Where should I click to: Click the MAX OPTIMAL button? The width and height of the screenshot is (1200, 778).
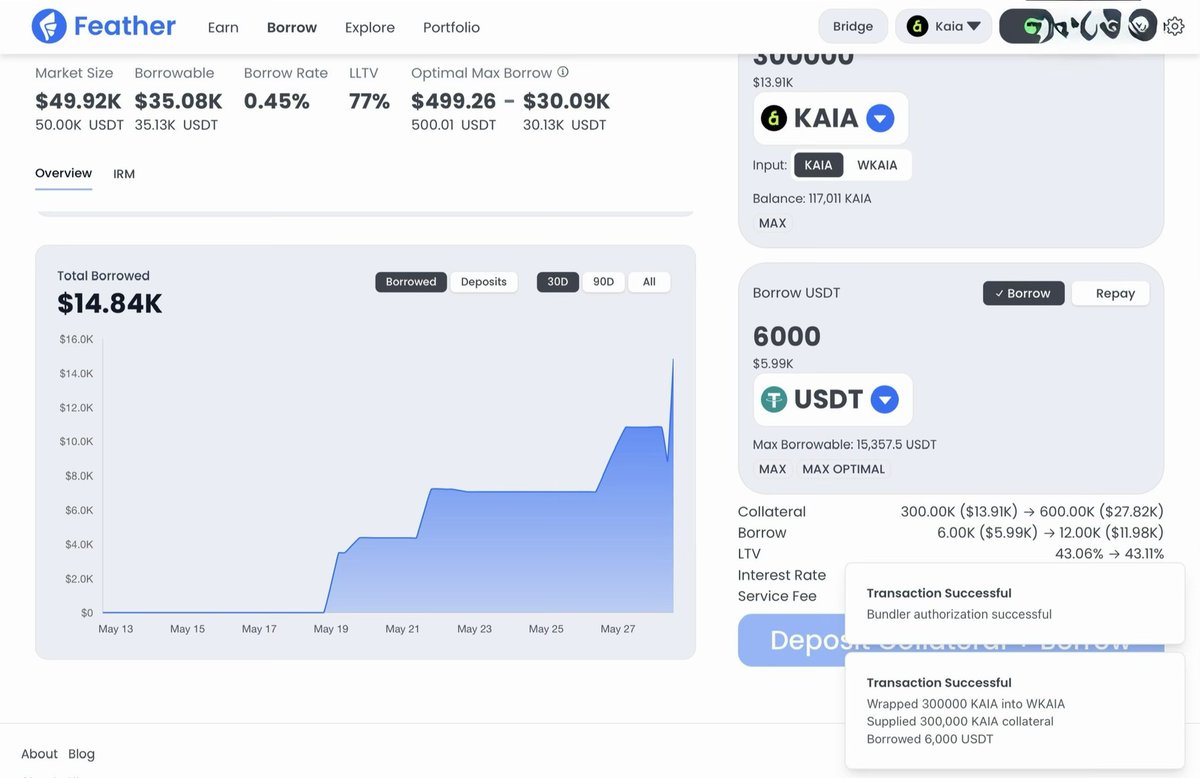(x=843, y=469)
